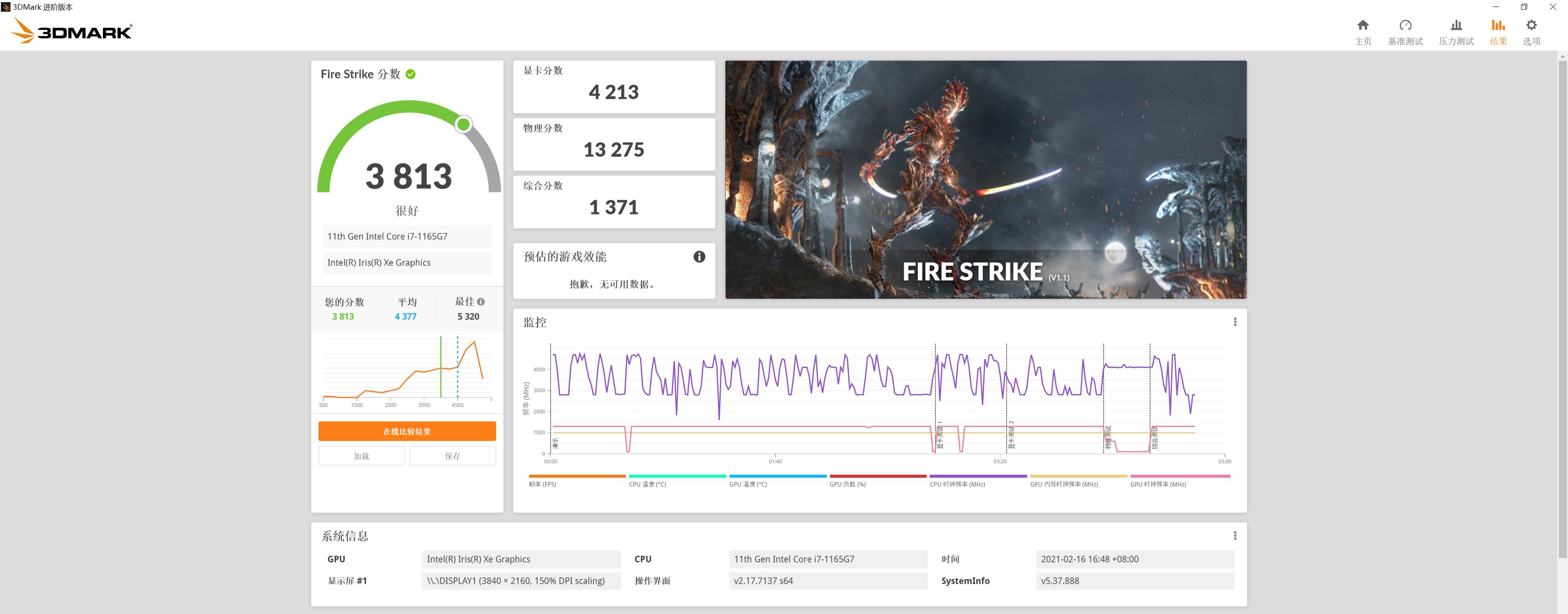The image size is (1568, 614).
Task: Go to the Home (主页) icon
Action: point(1363,26)
